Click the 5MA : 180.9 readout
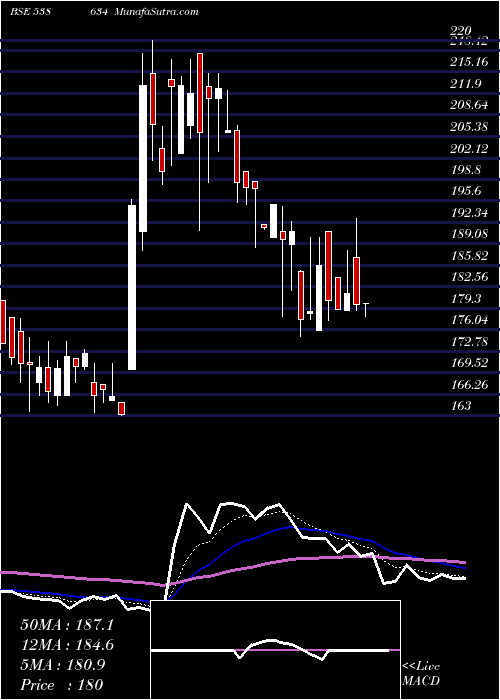 62,665
